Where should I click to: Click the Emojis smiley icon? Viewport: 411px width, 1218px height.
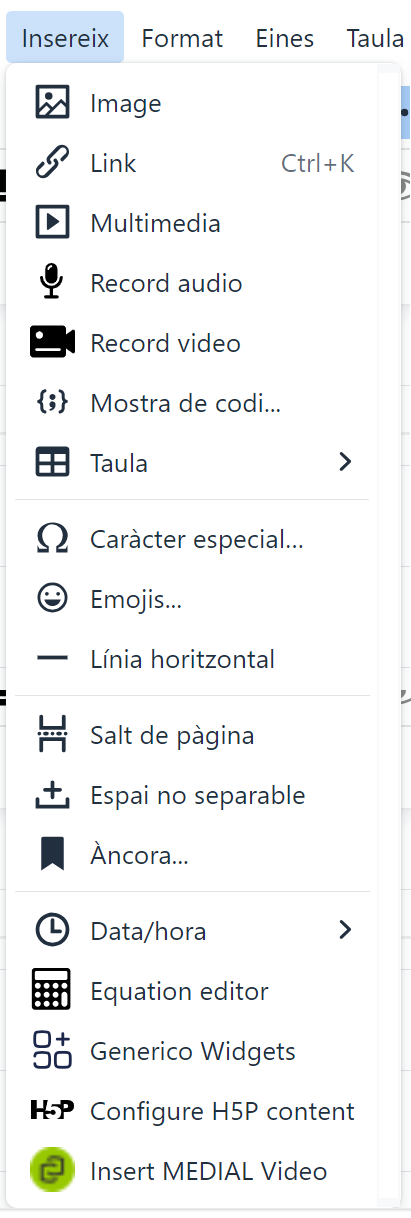click(x=52, y=599)
